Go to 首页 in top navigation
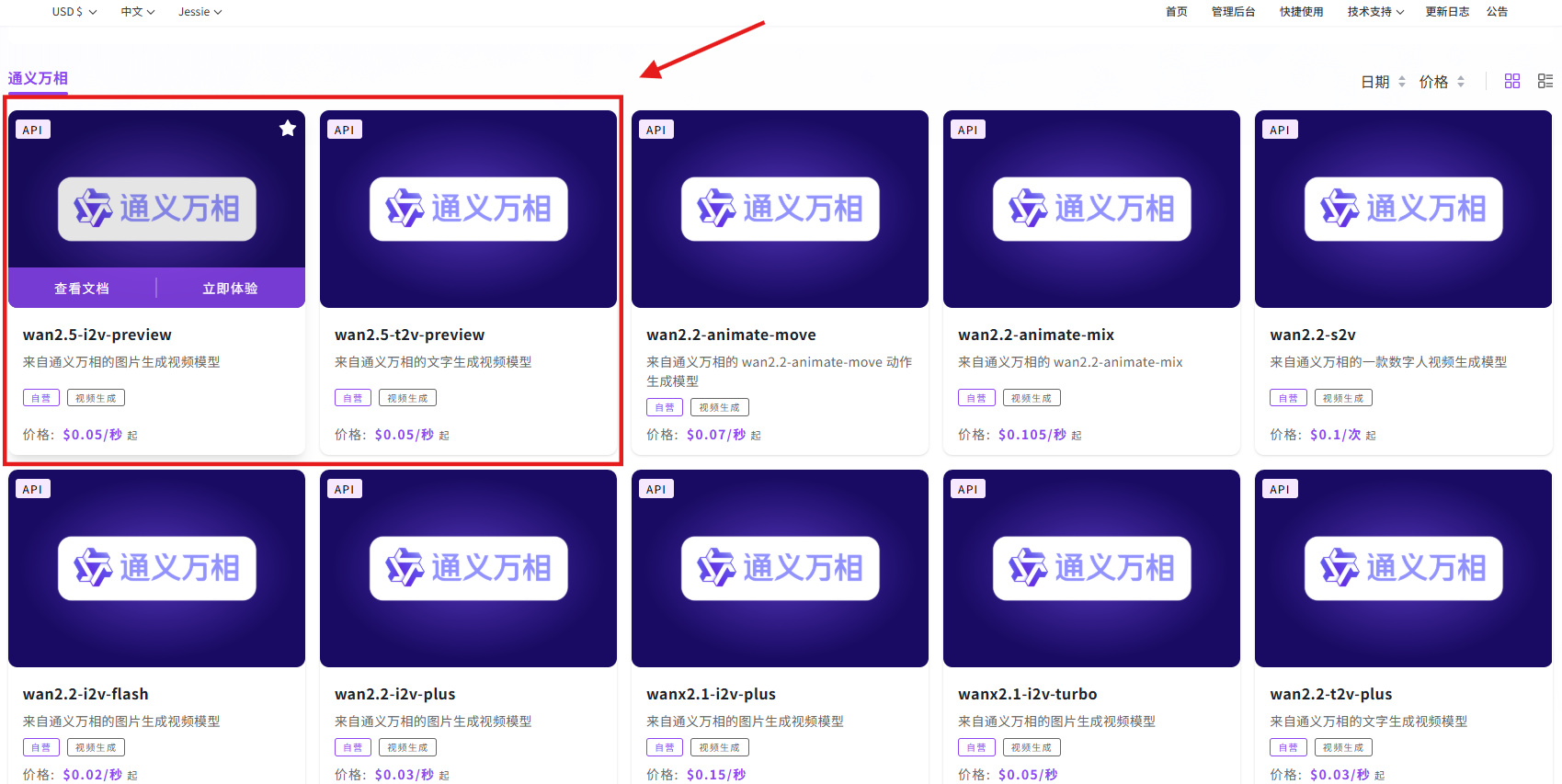1562x784 pixels. click(x=1177, y=12)
